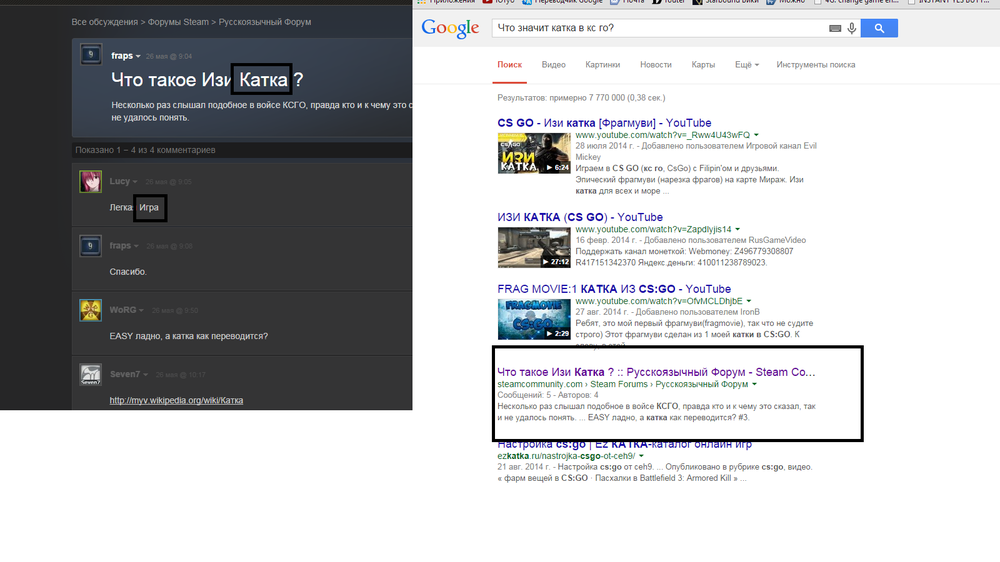This screenshot has height=562, width=1000.
Task: Expand the fraps username dropdown in the post header
Action: click(x=139, y=56)
